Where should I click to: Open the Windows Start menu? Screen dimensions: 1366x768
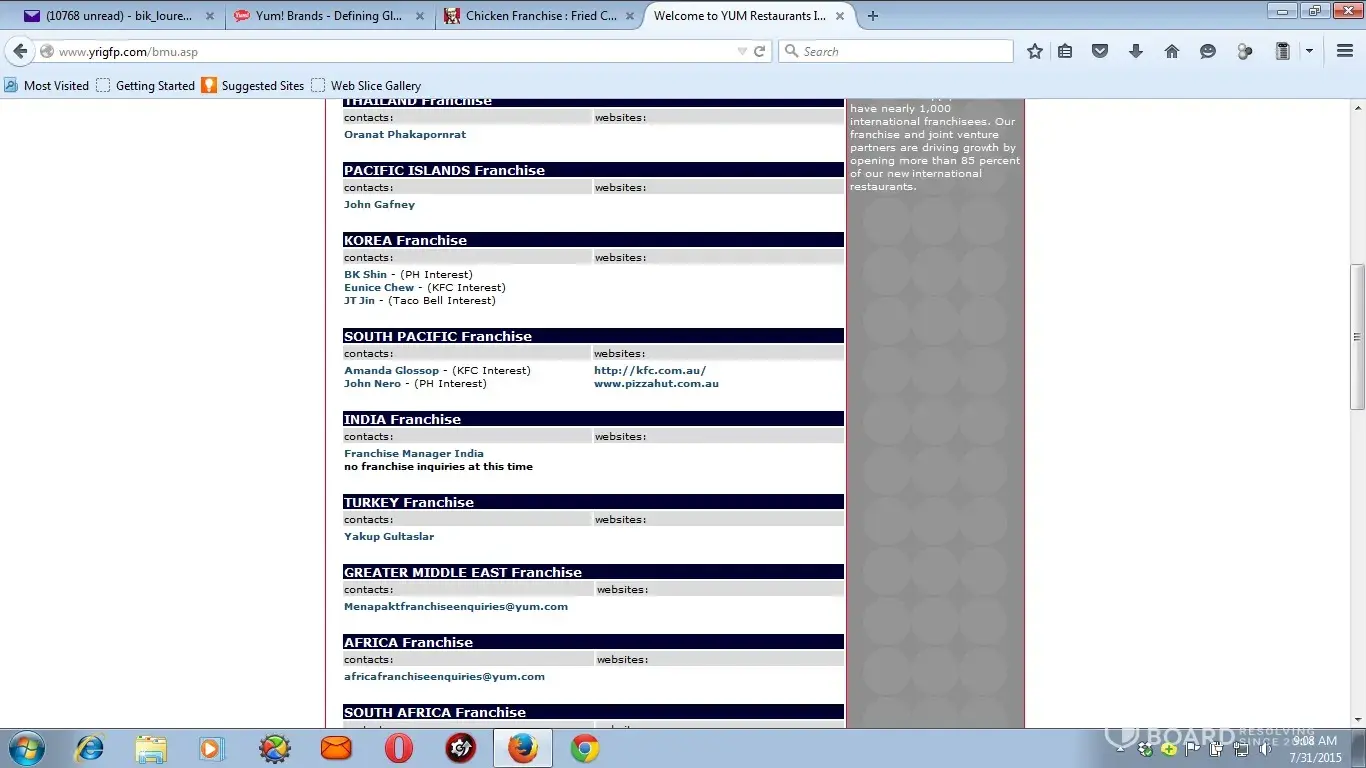coord(27,748)
